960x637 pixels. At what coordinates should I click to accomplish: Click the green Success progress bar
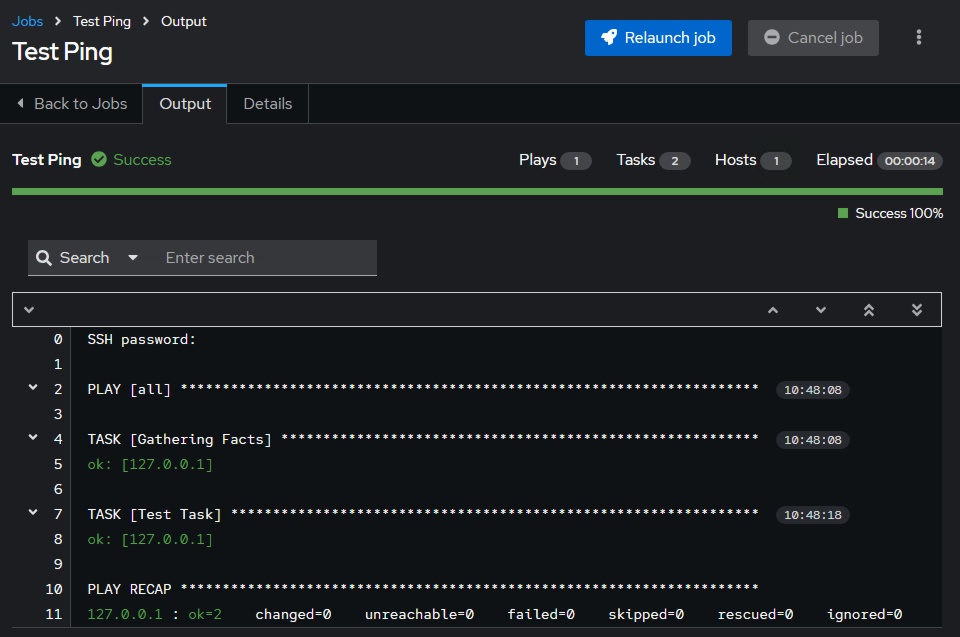tap(477, 190)
